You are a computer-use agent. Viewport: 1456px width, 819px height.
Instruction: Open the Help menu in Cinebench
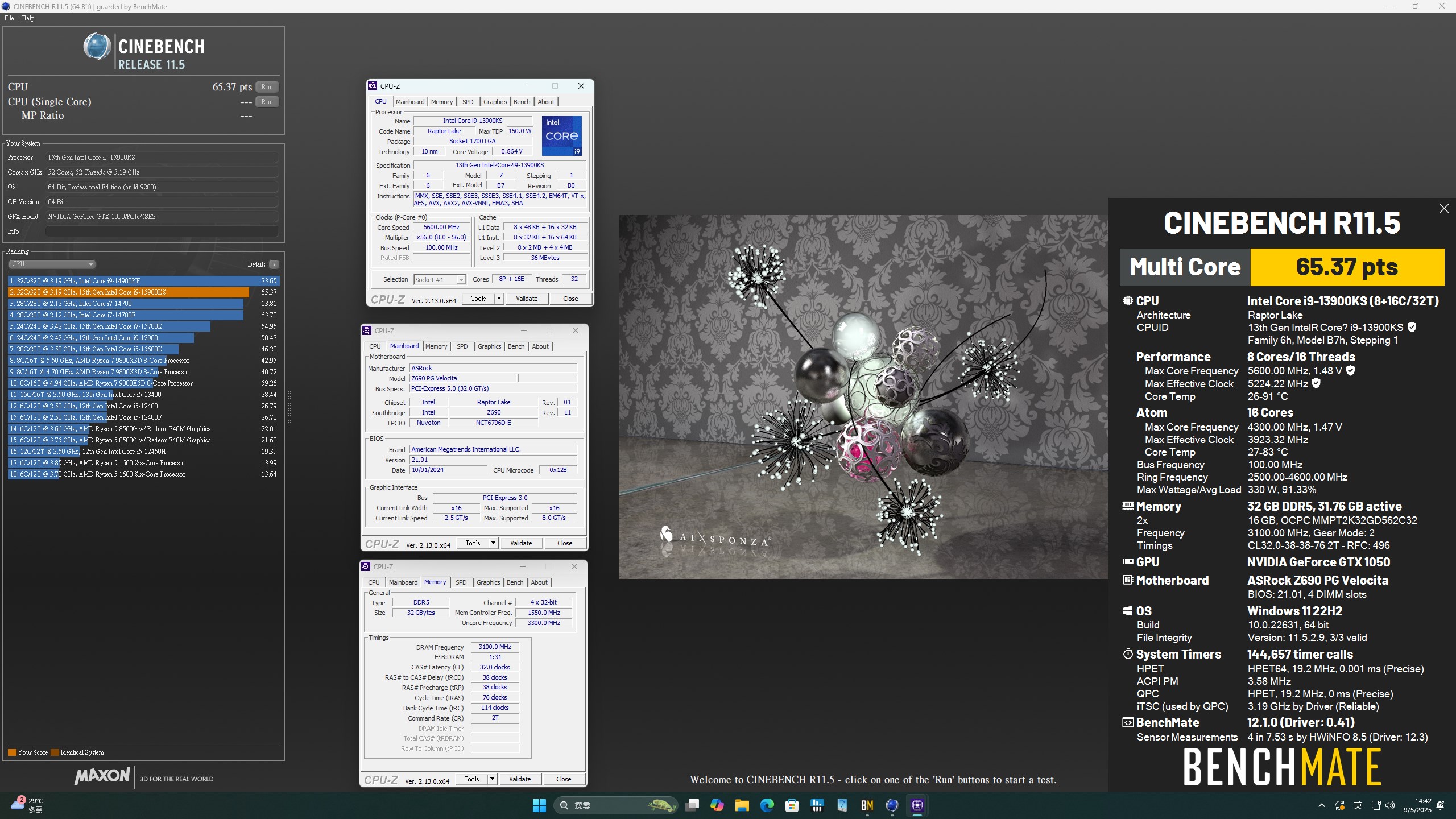pos(28,18)
